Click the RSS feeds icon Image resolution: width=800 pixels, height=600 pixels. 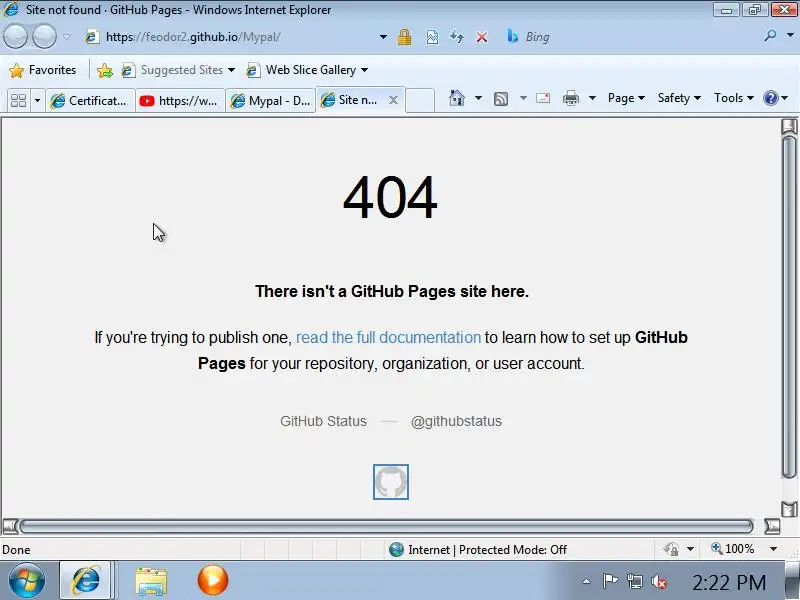501,98
